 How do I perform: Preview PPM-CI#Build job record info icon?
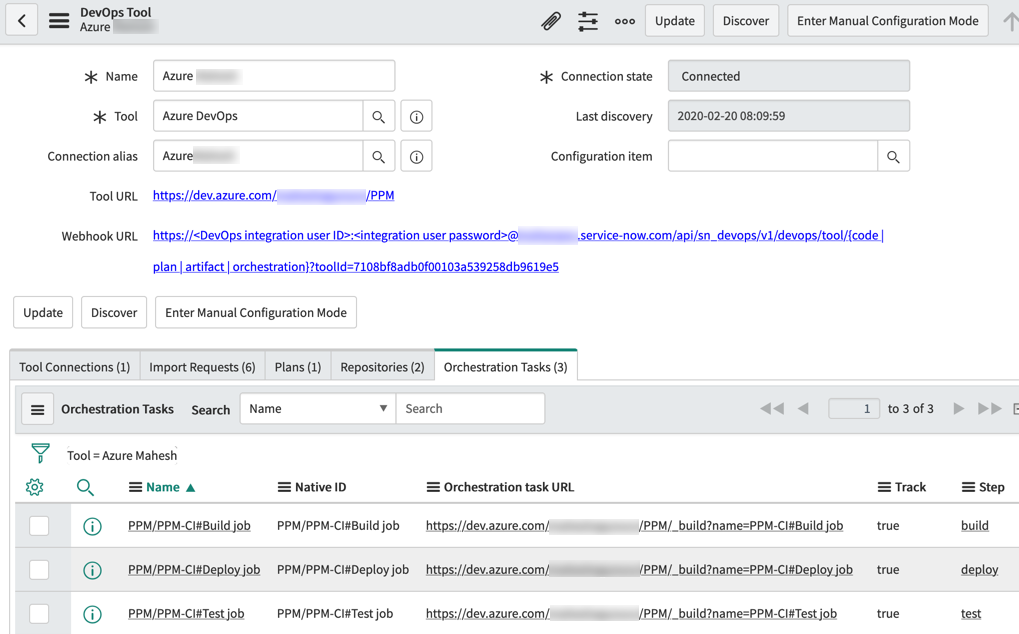click(92, 526)
